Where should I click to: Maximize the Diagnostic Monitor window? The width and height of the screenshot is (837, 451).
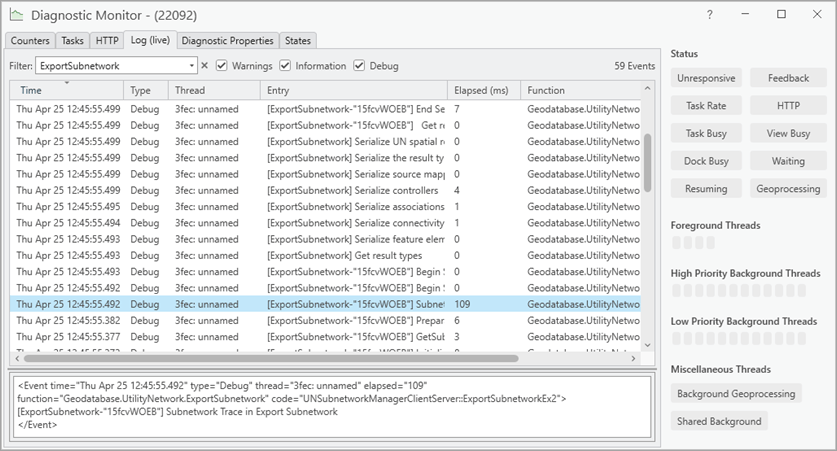click(781, 14)
